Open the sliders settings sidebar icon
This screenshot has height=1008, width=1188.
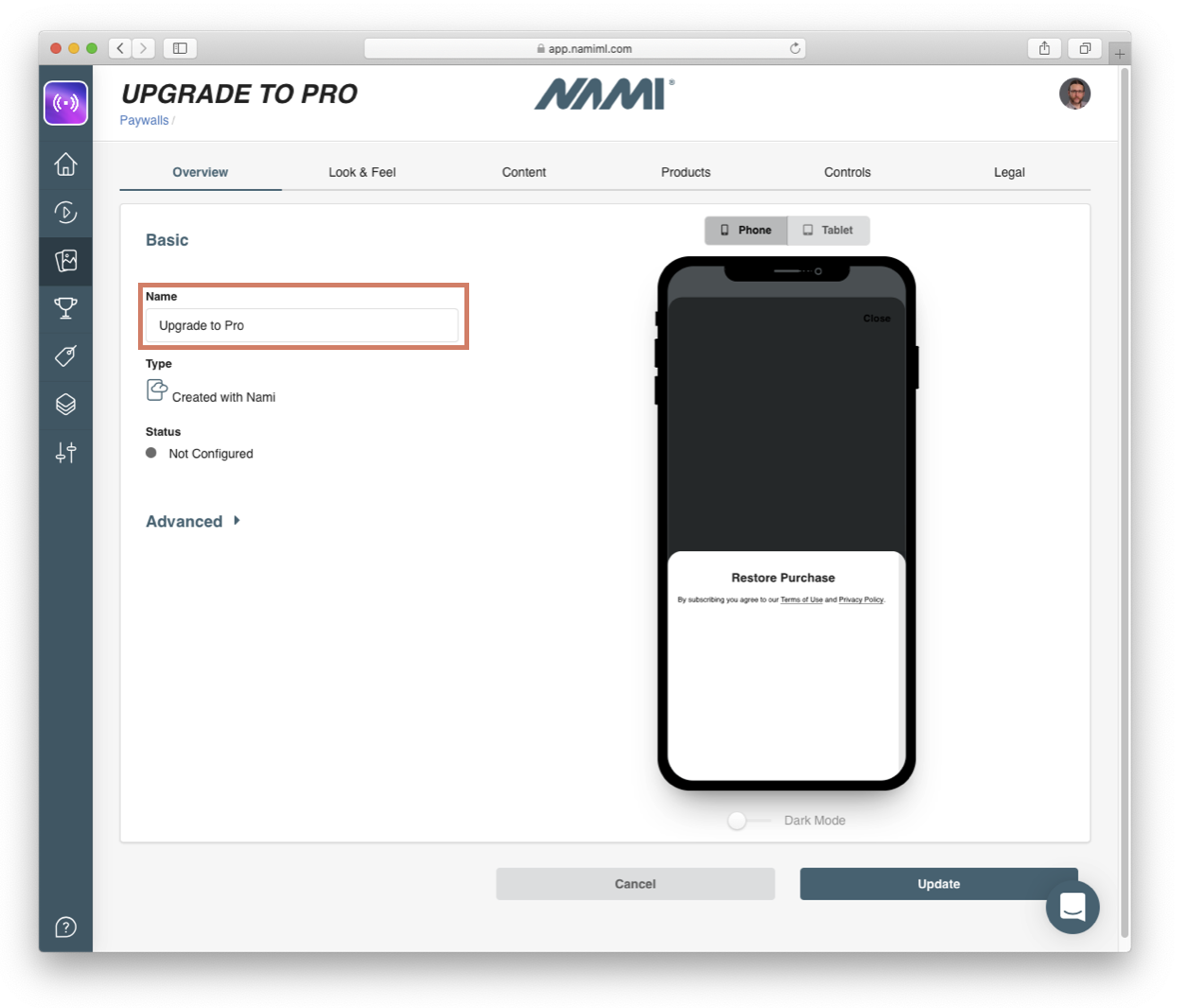pos(65,453)
